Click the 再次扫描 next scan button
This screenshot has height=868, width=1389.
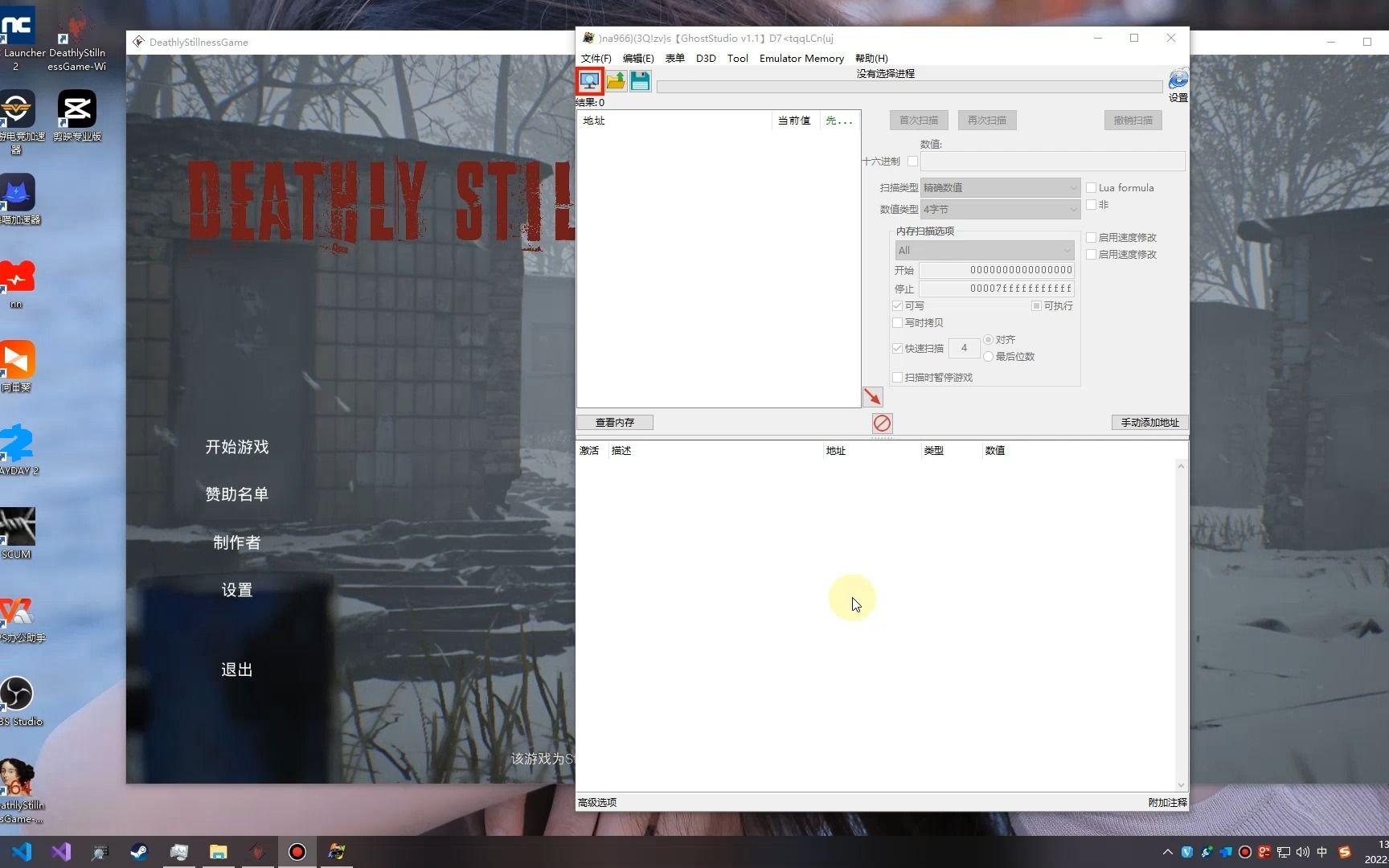(x=987, y=120)
